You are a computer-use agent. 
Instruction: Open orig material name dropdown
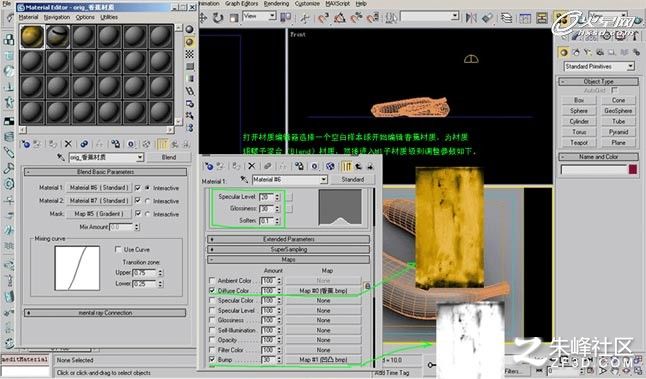click(140, 157)
